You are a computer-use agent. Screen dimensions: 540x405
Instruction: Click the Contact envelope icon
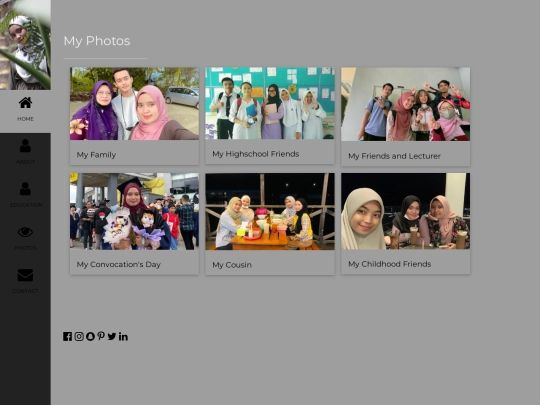click(x=25, y=275)
